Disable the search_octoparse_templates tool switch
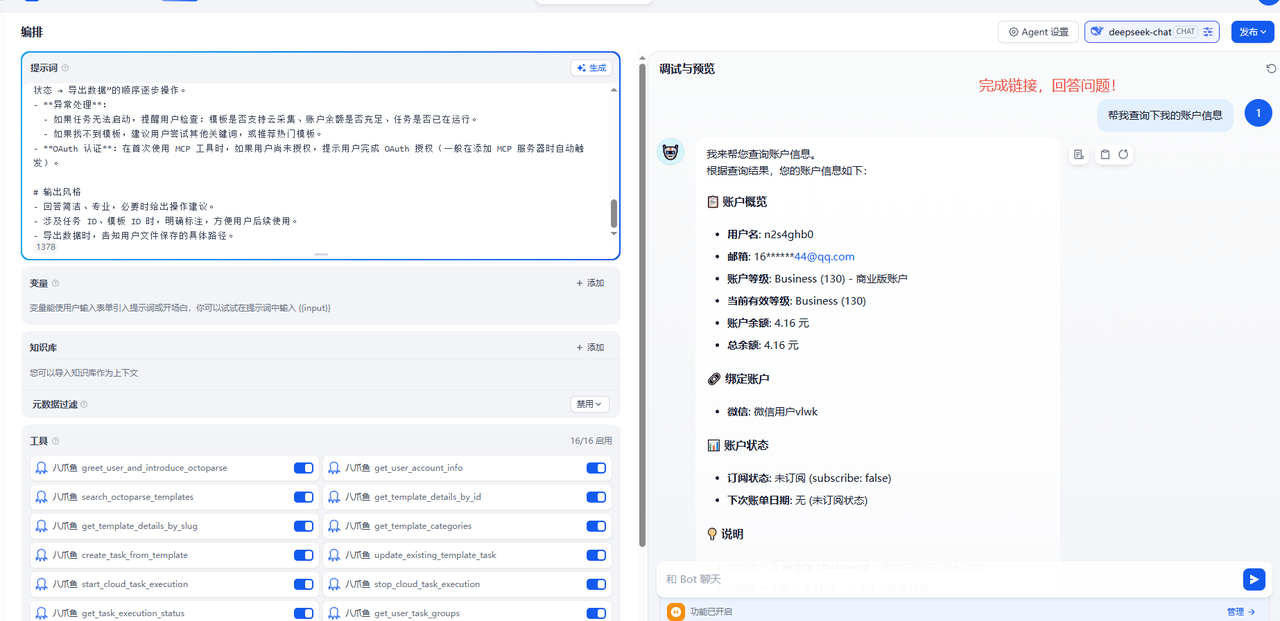Viewport: 1280px width, 621px height. point(304,497)
